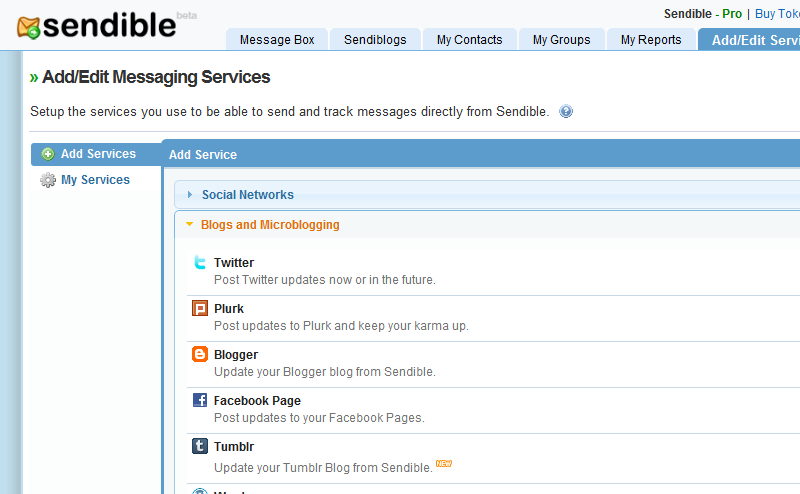Open the My Contacts tab

469,40
